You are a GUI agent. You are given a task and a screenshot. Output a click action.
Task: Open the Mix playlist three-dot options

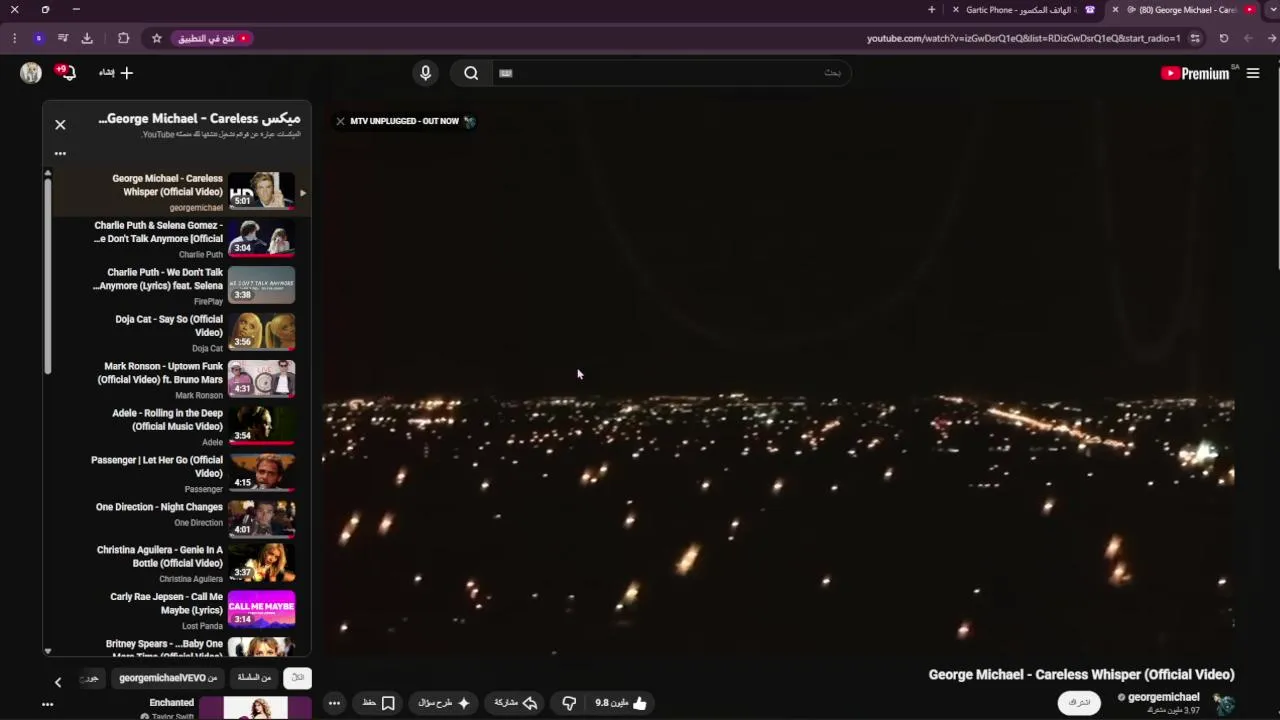point(60,154)
